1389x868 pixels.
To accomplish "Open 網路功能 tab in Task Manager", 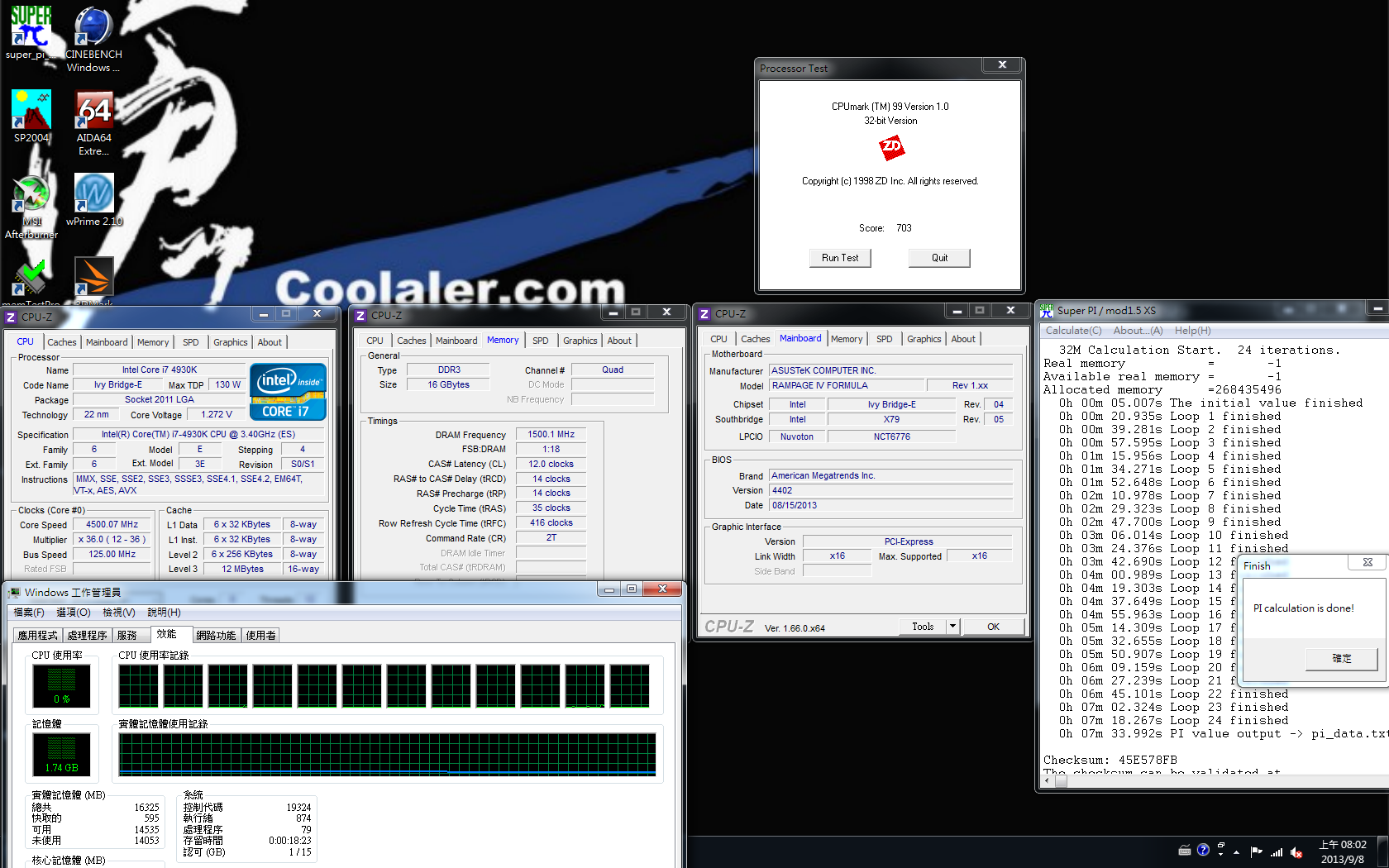I will [x=216, y=635].
